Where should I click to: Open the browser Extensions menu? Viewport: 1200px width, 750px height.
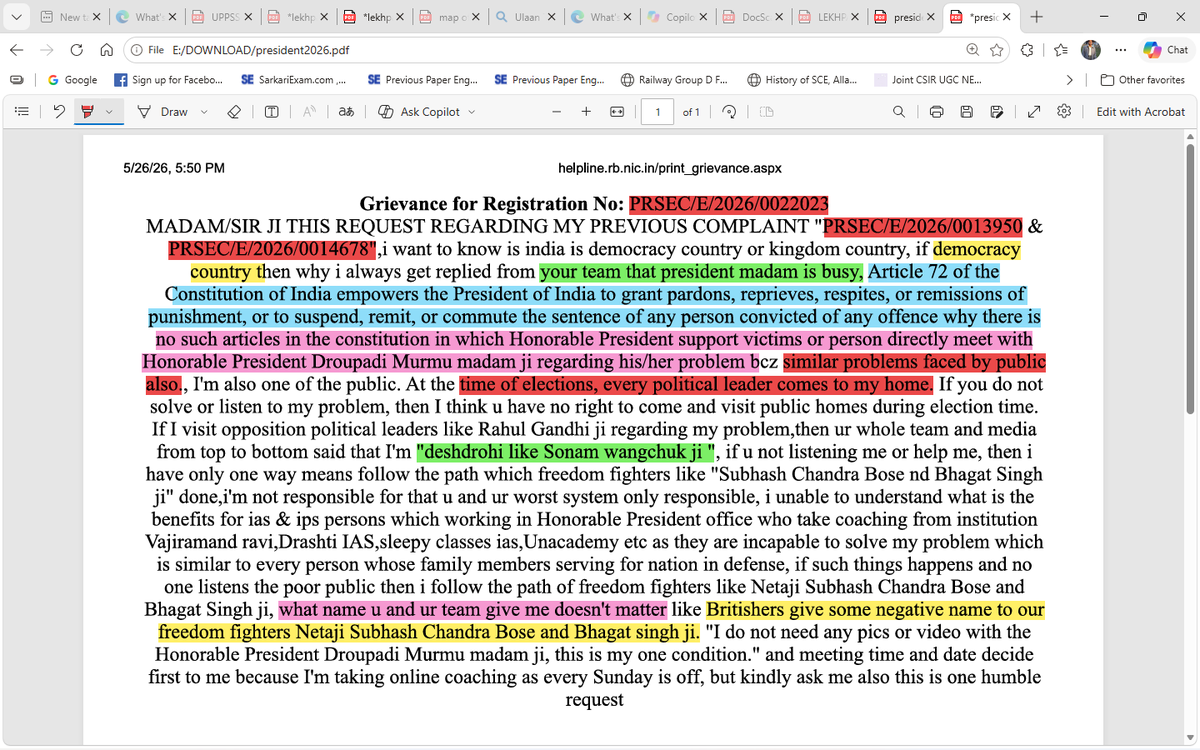point(1027,50)
